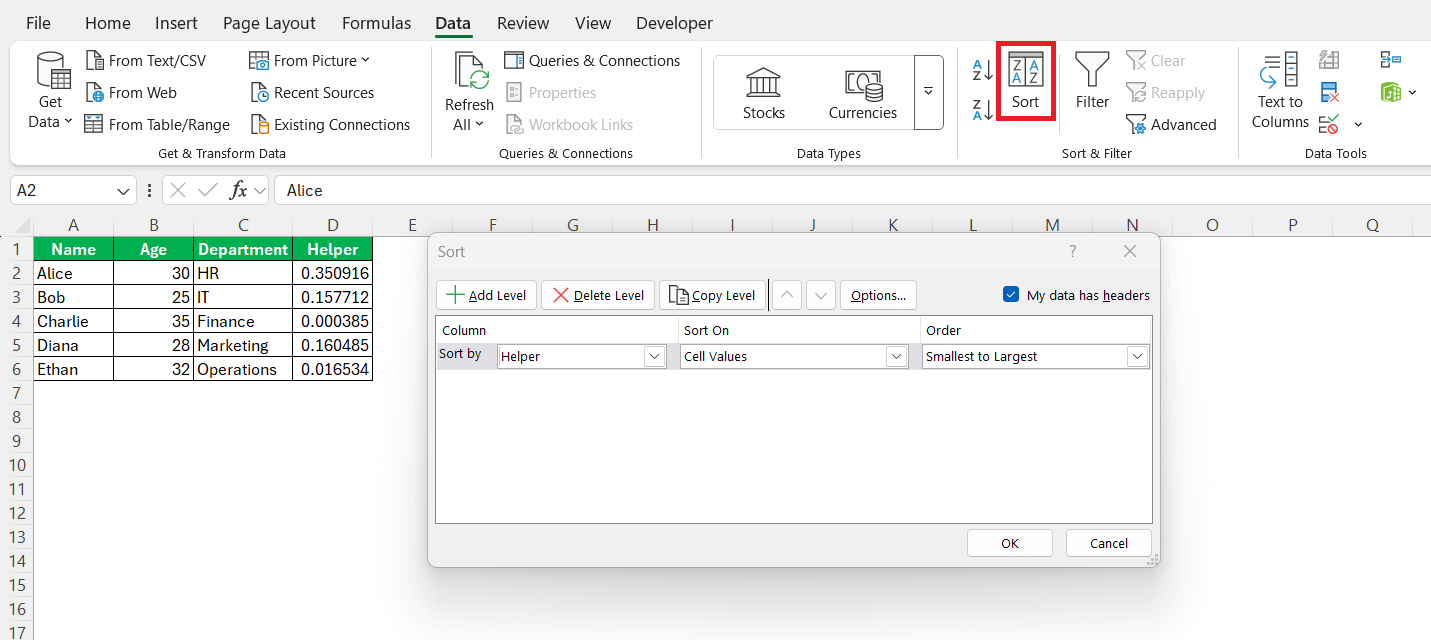This screenshot has width=1431, height=640.
Task: Open the Sort On dropdown
Action: [x=895, y=356]
